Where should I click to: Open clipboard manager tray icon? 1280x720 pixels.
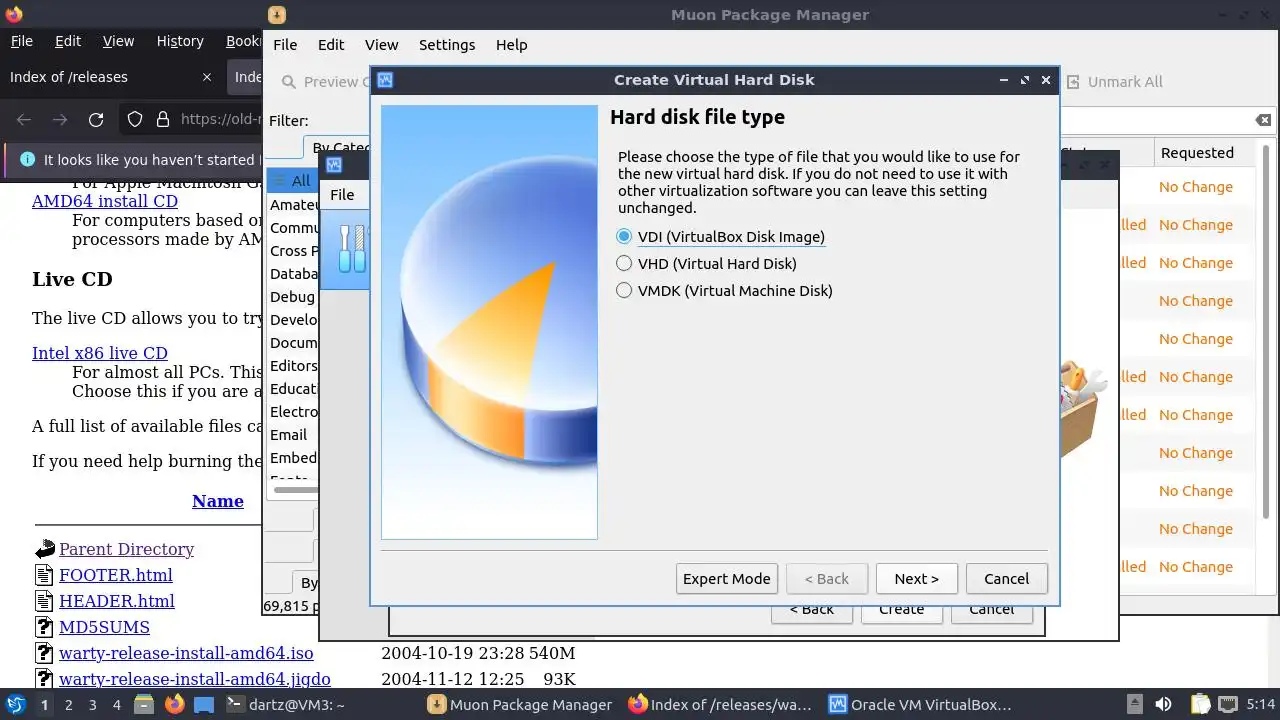[x=1200, y=704]
